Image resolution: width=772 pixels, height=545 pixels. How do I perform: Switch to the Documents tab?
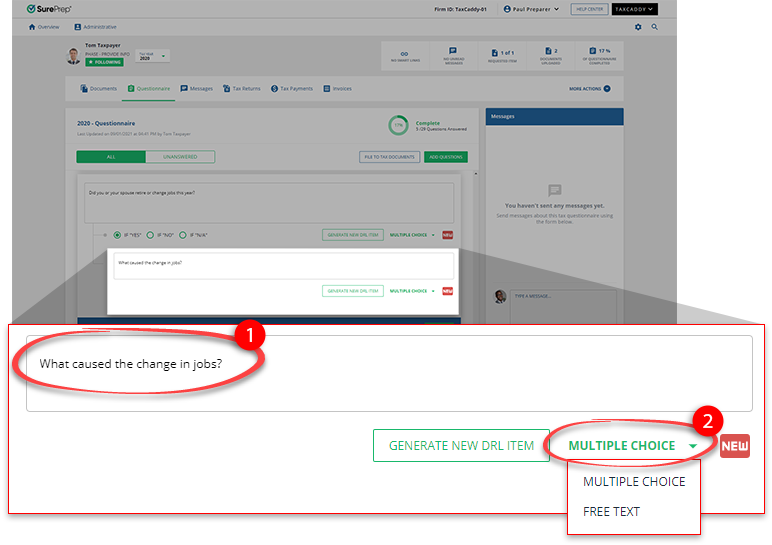pyautogui.click(x=98, y=89)
